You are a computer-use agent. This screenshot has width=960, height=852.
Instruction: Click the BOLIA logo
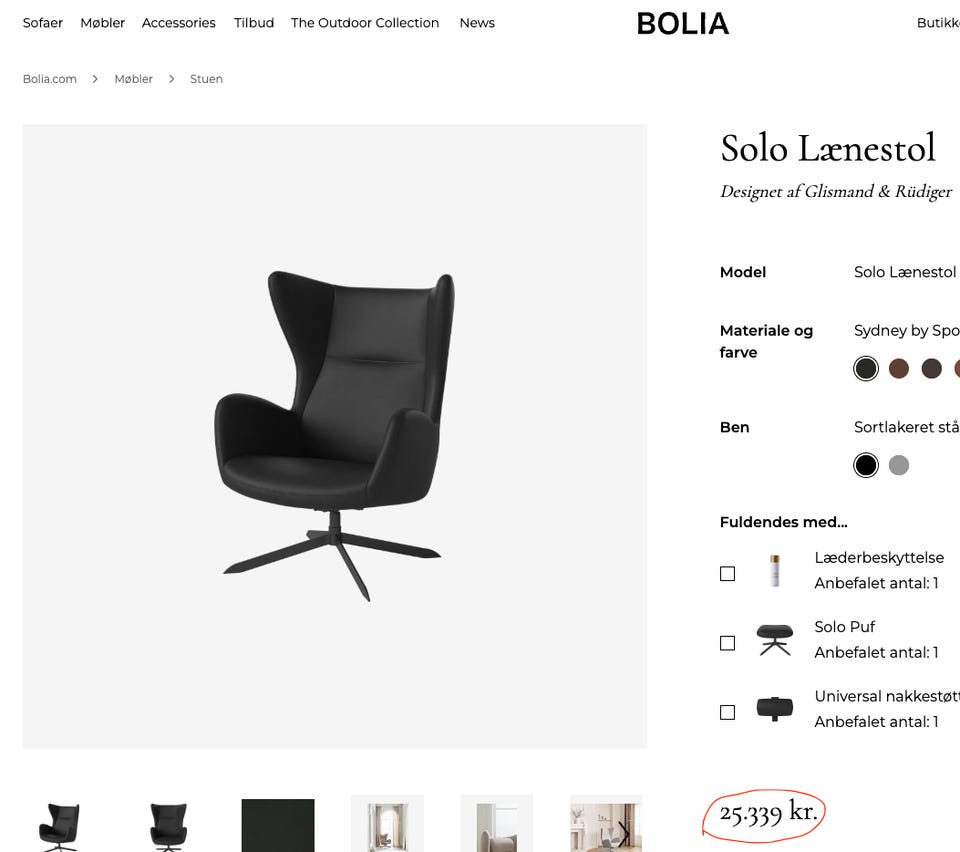tap(683, 23)
